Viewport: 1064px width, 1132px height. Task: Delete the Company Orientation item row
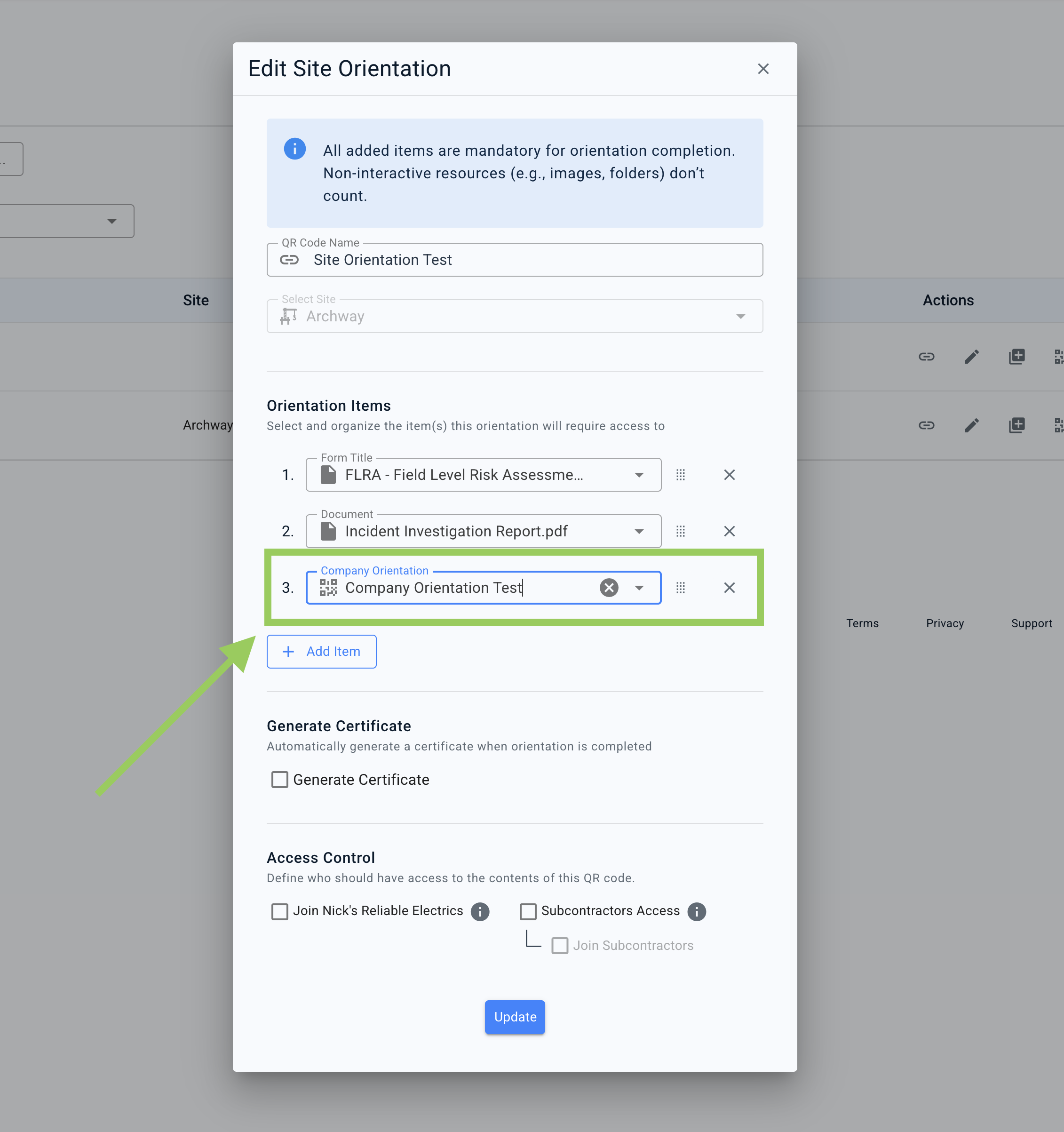pos(729,588)
